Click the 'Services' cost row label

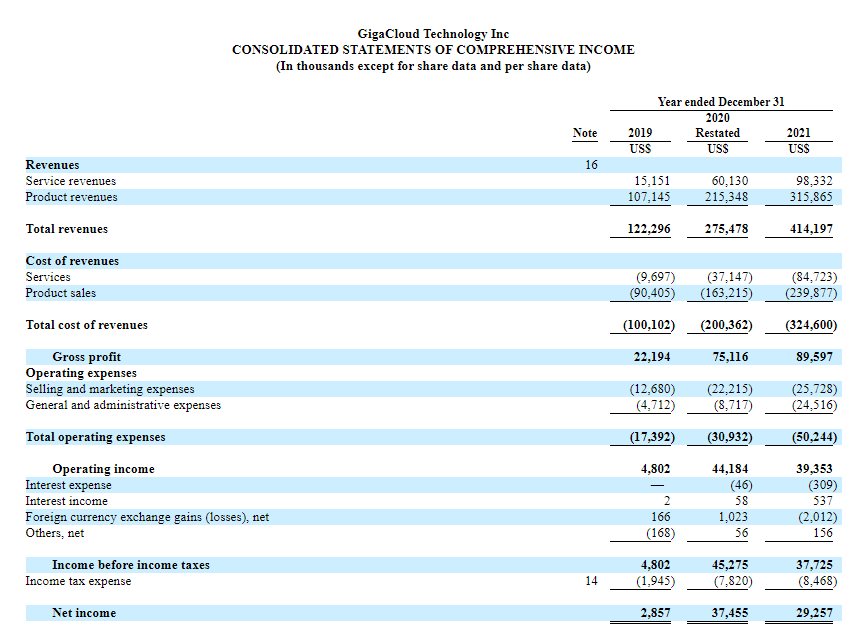tap(48, 277)
